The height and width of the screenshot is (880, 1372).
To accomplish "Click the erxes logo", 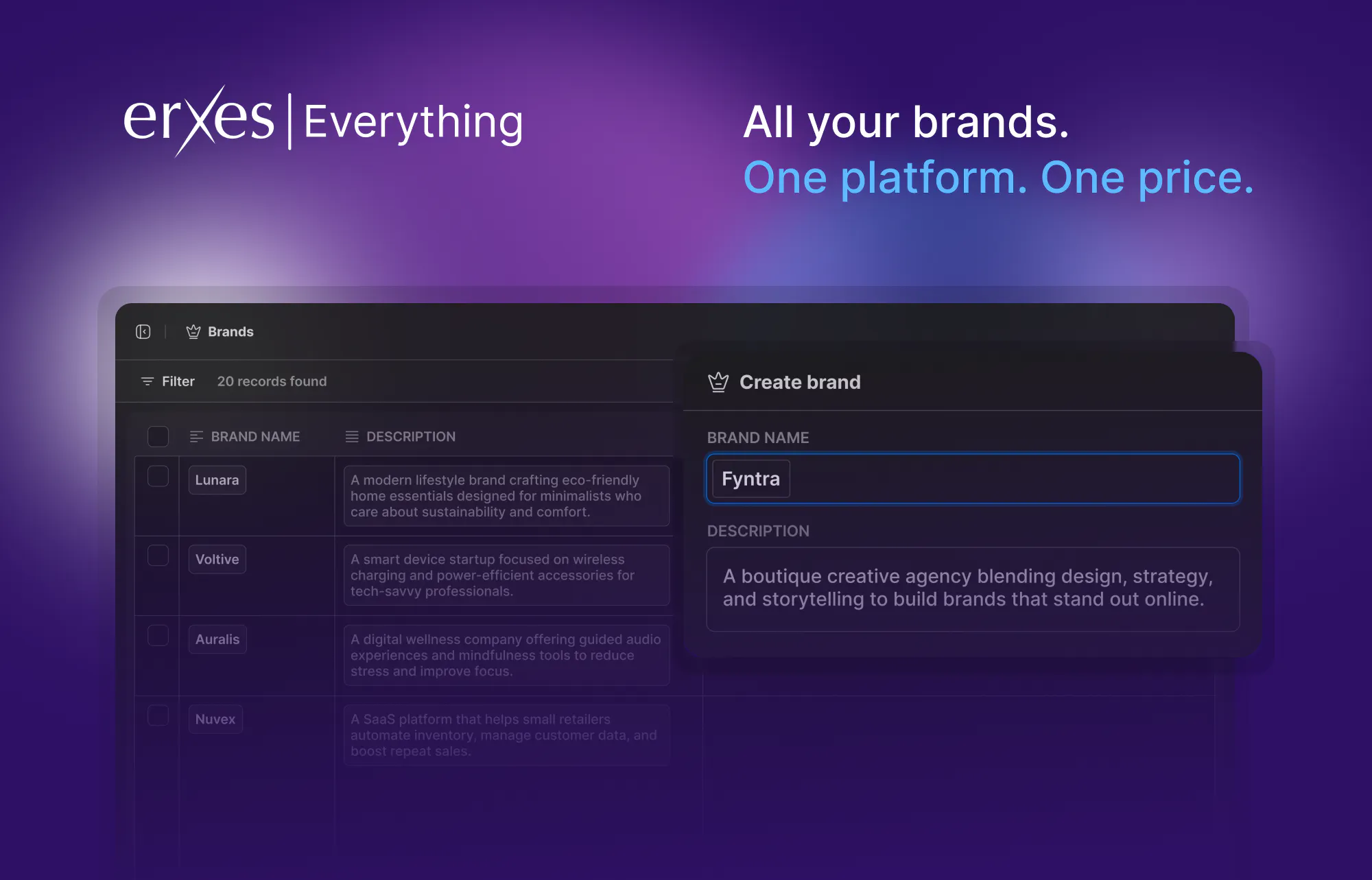I will (x=199, y=121).
